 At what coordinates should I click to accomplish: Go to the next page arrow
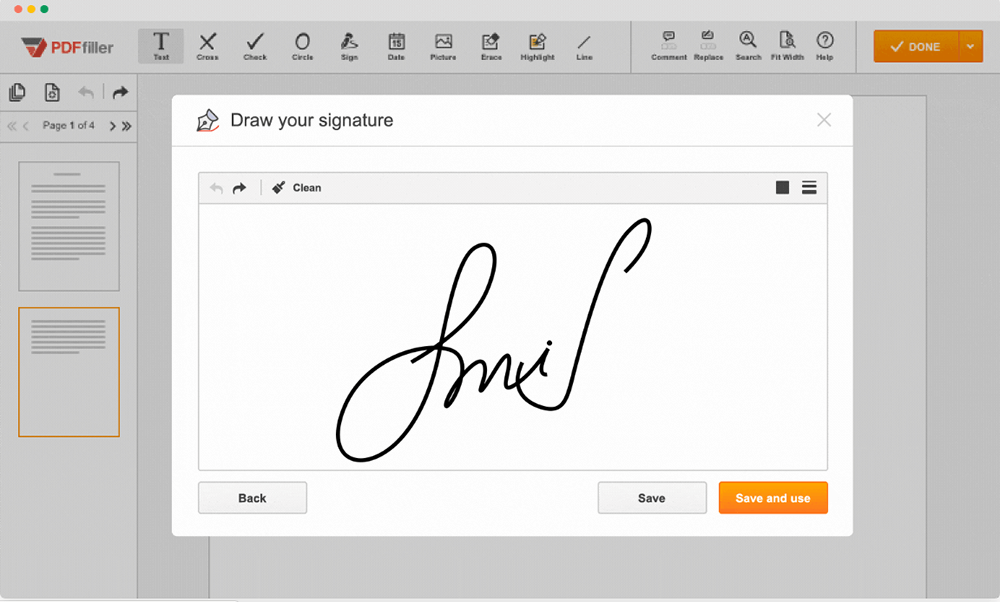(x=112, y=126)
